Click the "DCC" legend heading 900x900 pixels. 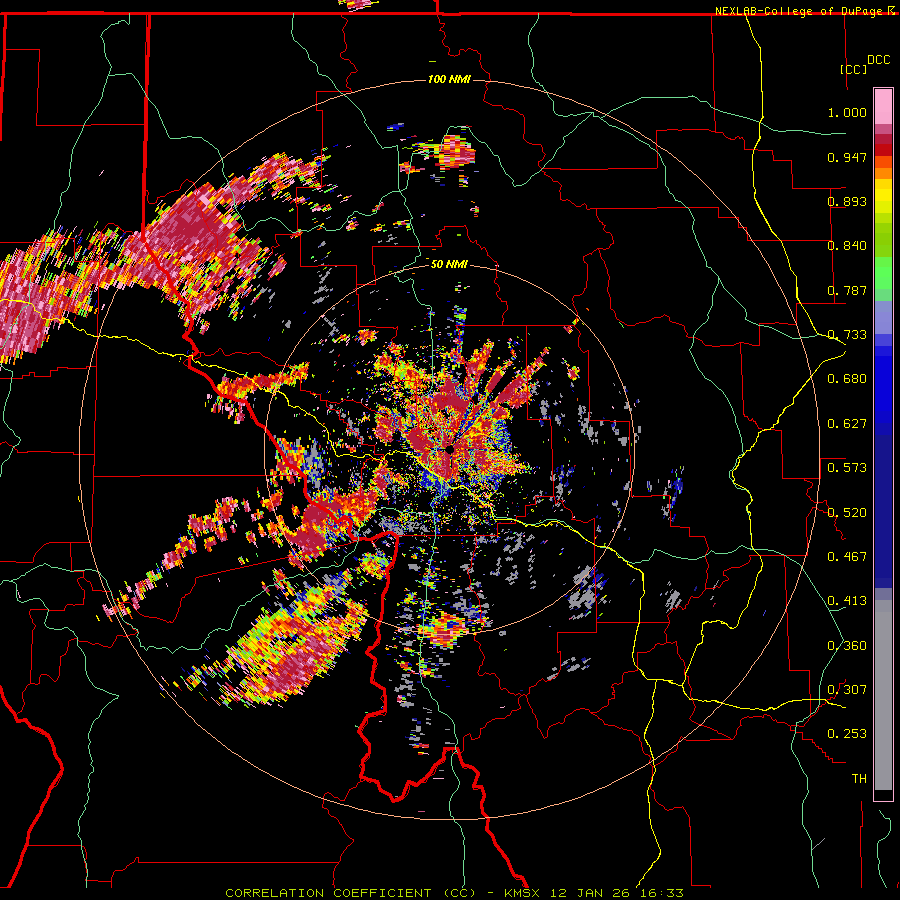point(879,60)
